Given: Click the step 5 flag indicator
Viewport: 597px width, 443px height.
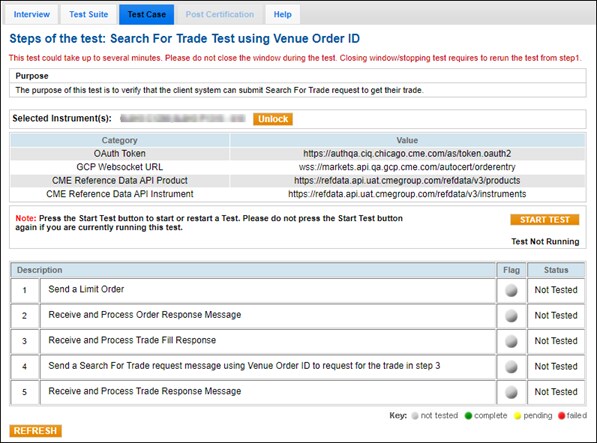Looking at the screenshot, I should coord(511,392).
